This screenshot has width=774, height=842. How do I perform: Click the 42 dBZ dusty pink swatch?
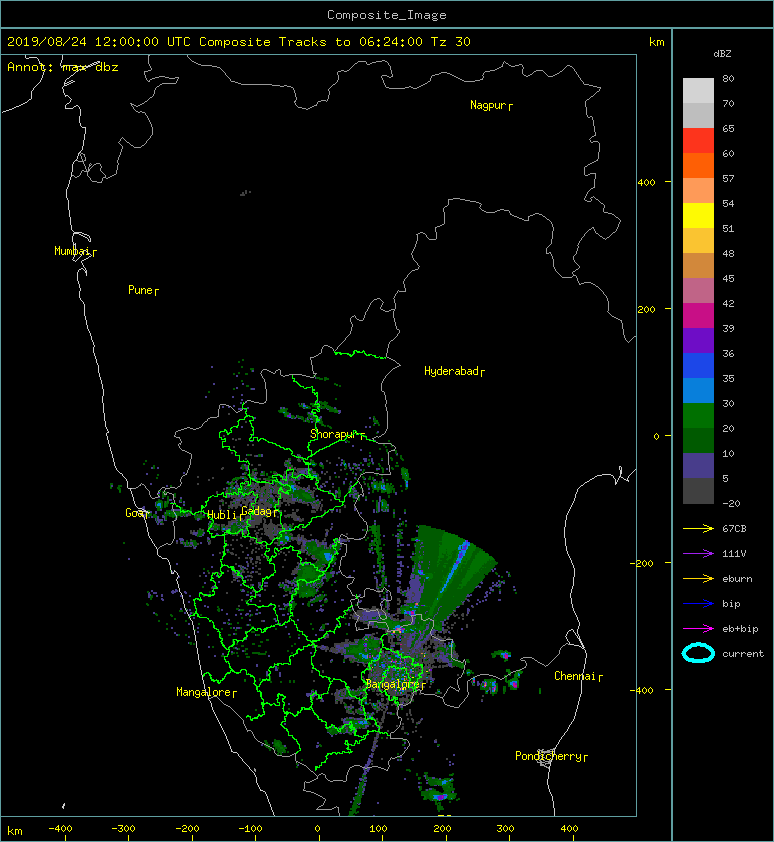(x=698, y=290)
